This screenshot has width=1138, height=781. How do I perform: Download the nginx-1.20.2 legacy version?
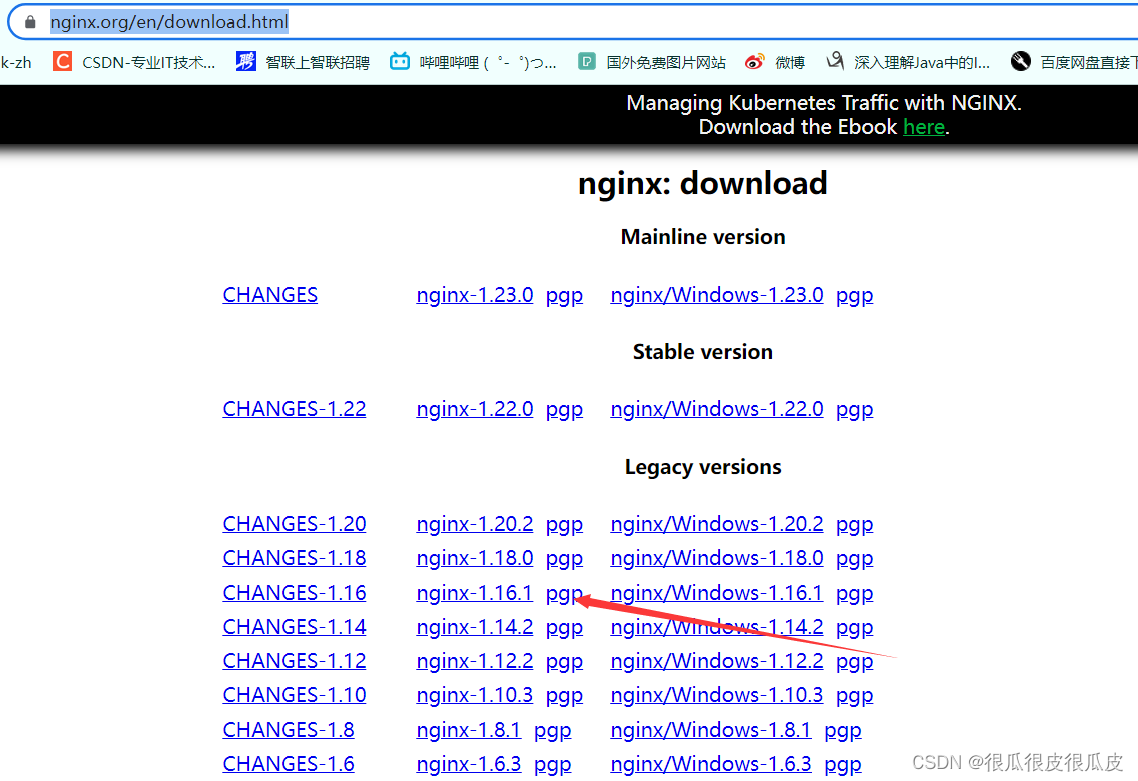(474, 523)
